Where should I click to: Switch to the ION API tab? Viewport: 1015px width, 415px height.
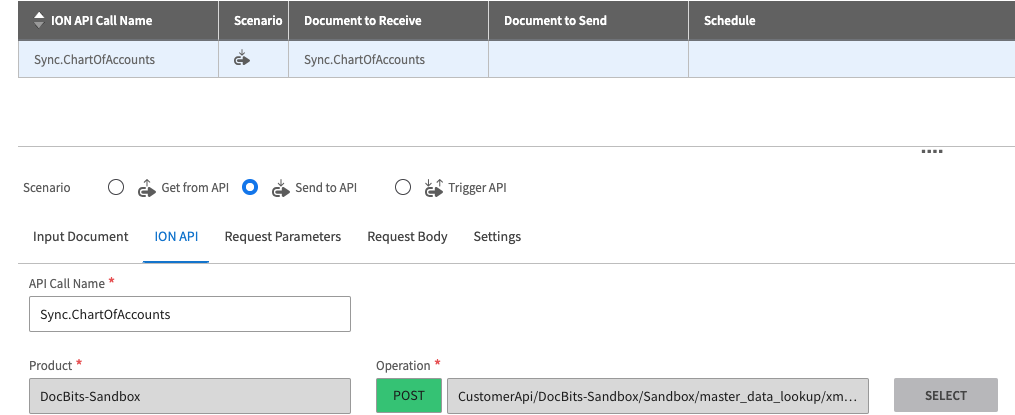176,237
